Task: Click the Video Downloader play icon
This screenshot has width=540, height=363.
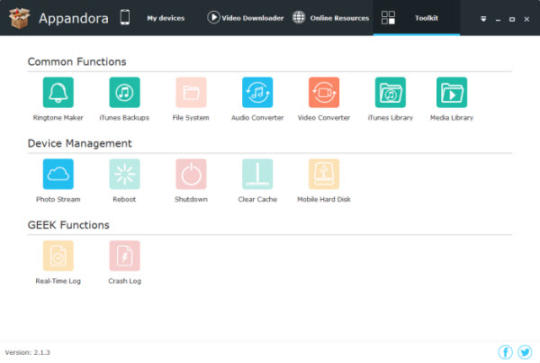Action: [213, 17]
